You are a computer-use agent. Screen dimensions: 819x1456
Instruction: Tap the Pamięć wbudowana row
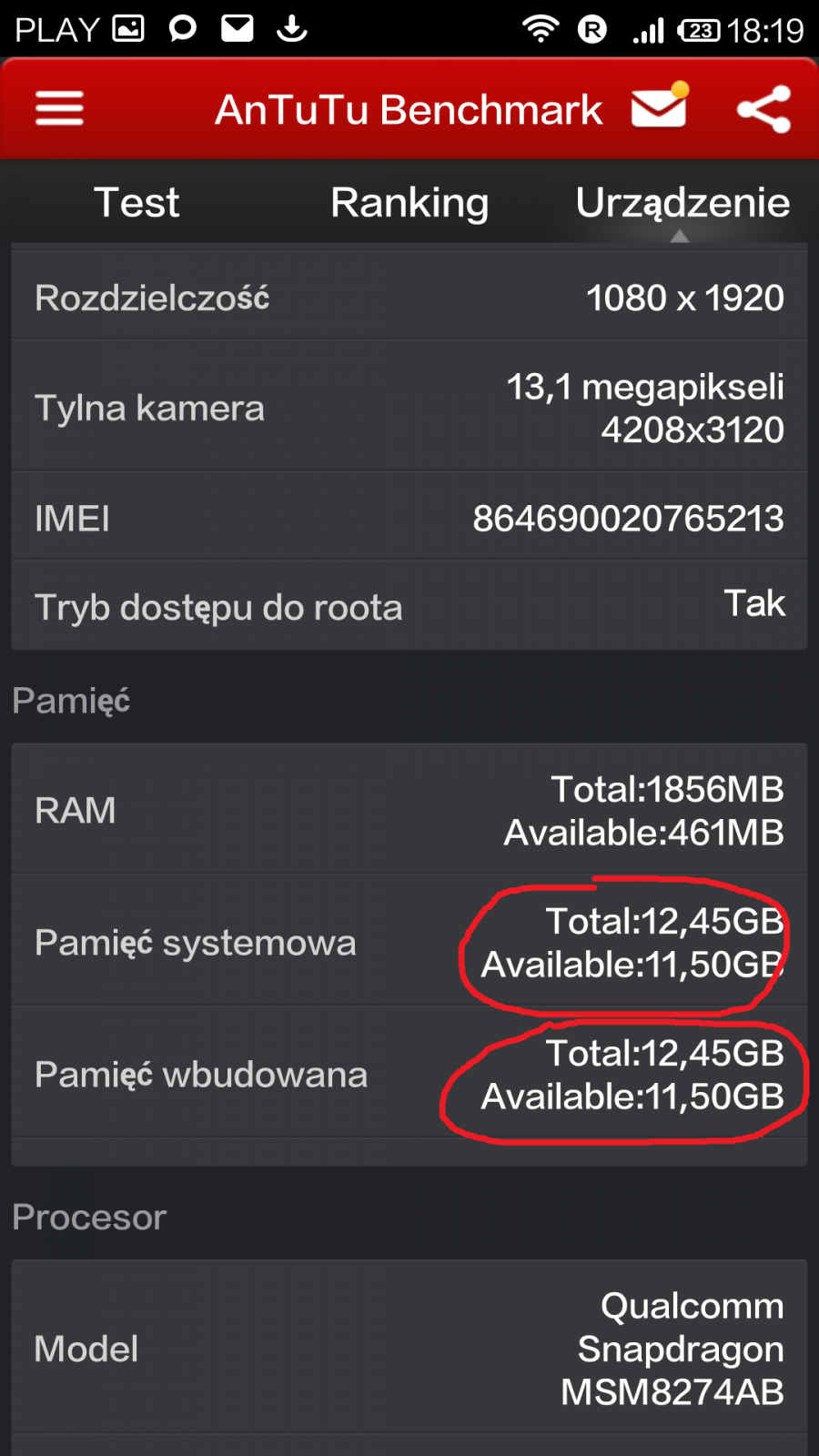point(409,1074)
